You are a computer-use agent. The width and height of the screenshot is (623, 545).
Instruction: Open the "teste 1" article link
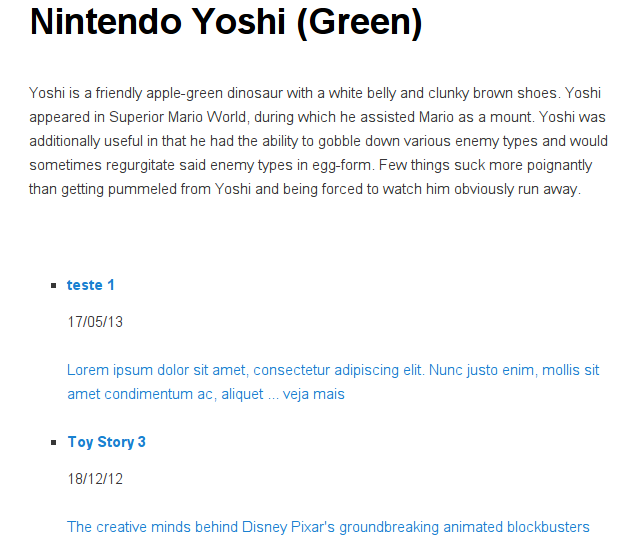91,285
